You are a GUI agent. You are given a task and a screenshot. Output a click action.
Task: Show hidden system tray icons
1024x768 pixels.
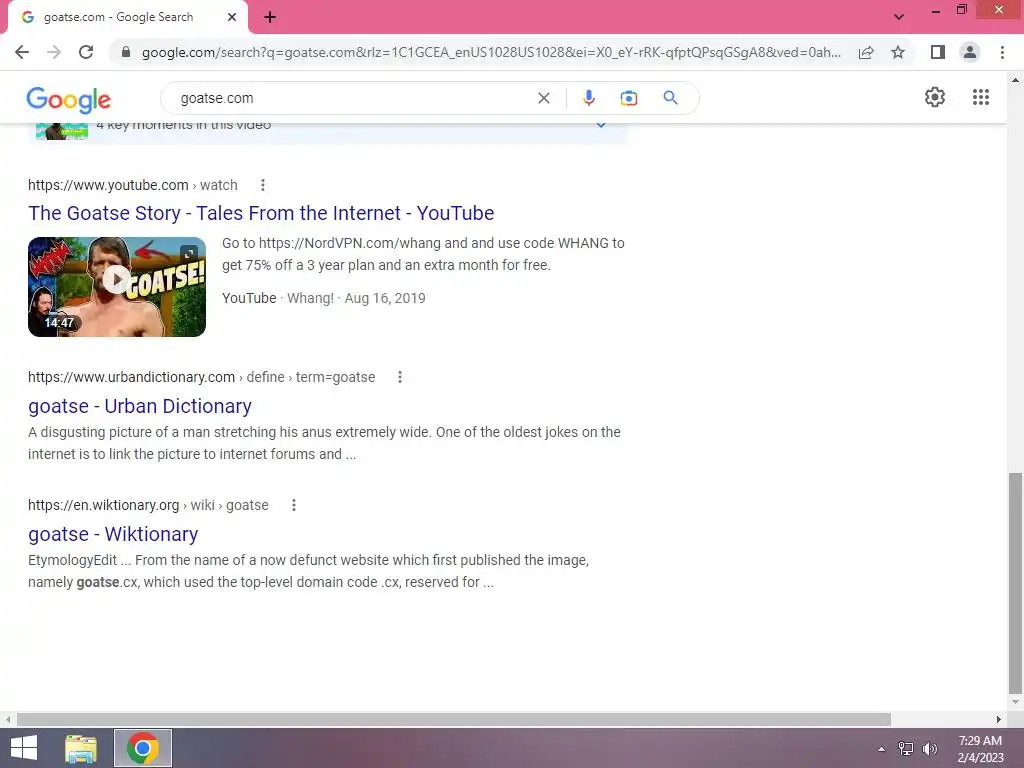tap(882, 749)
